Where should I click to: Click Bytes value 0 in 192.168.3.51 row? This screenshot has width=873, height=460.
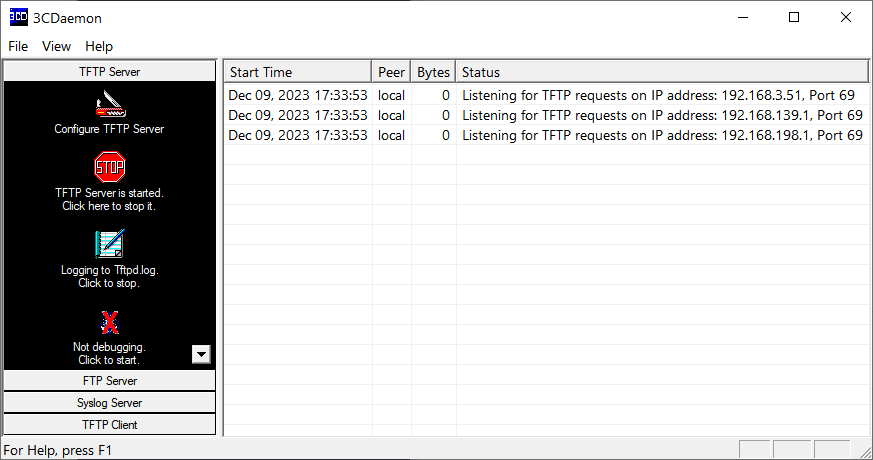(445, 95)
